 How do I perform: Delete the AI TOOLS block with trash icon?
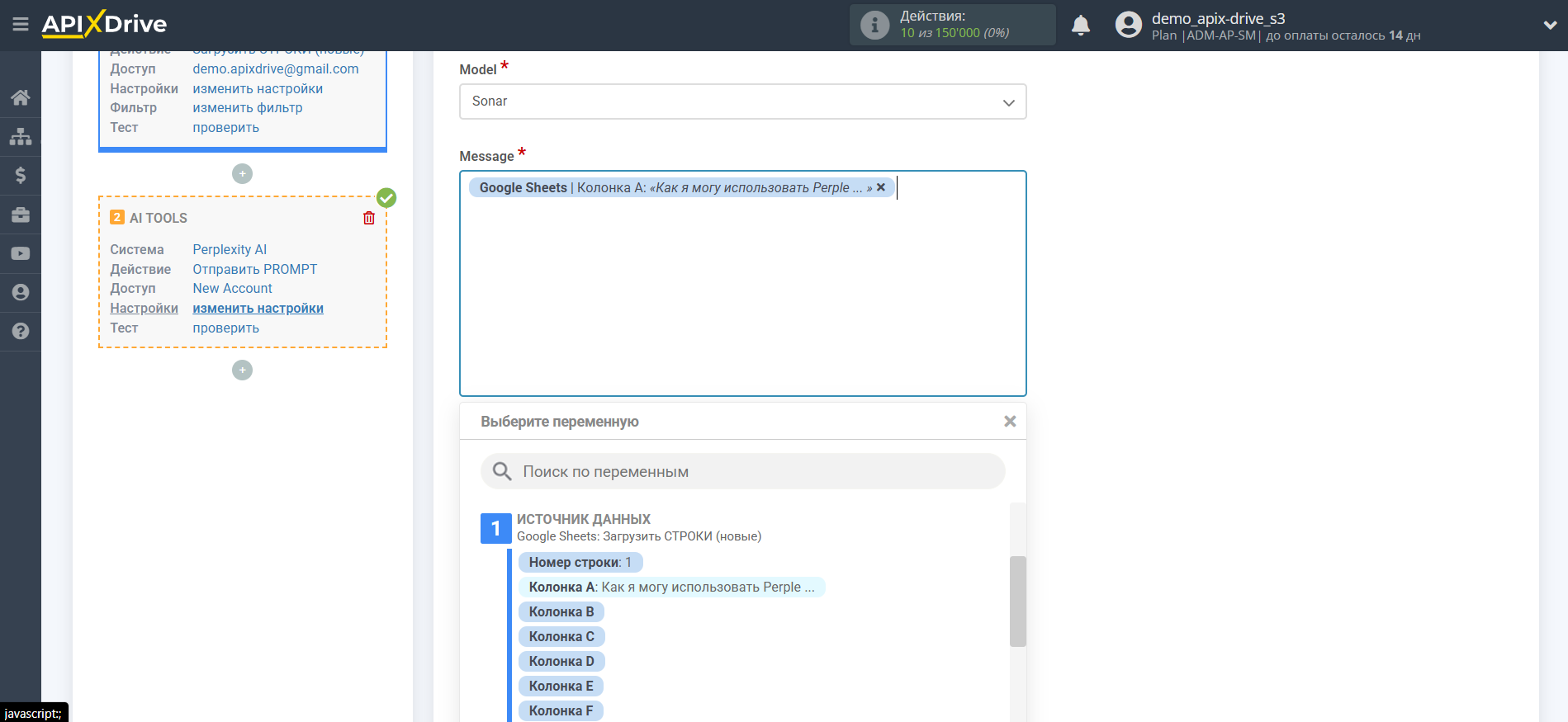pyautogui.click(x=369, y=218)
